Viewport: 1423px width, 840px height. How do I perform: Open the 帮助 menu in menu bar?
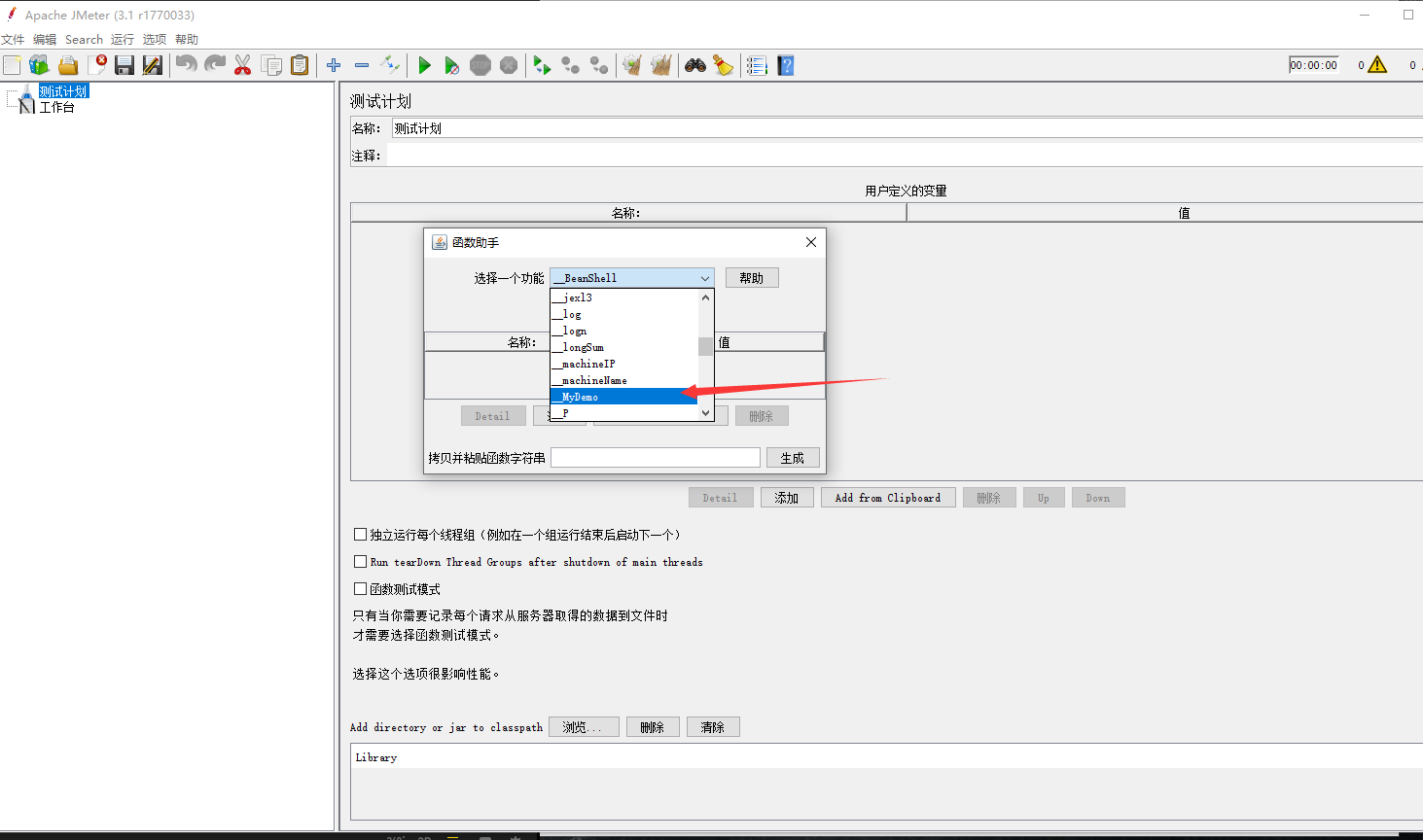(x=187, y=40)
